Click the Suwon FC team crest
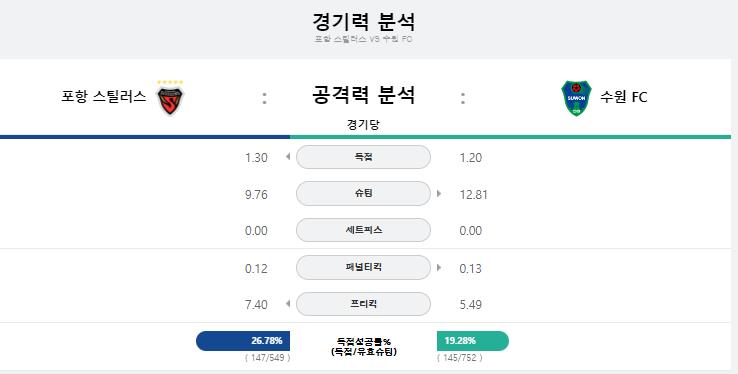The image size is (738, 374). tap(576, 98)
